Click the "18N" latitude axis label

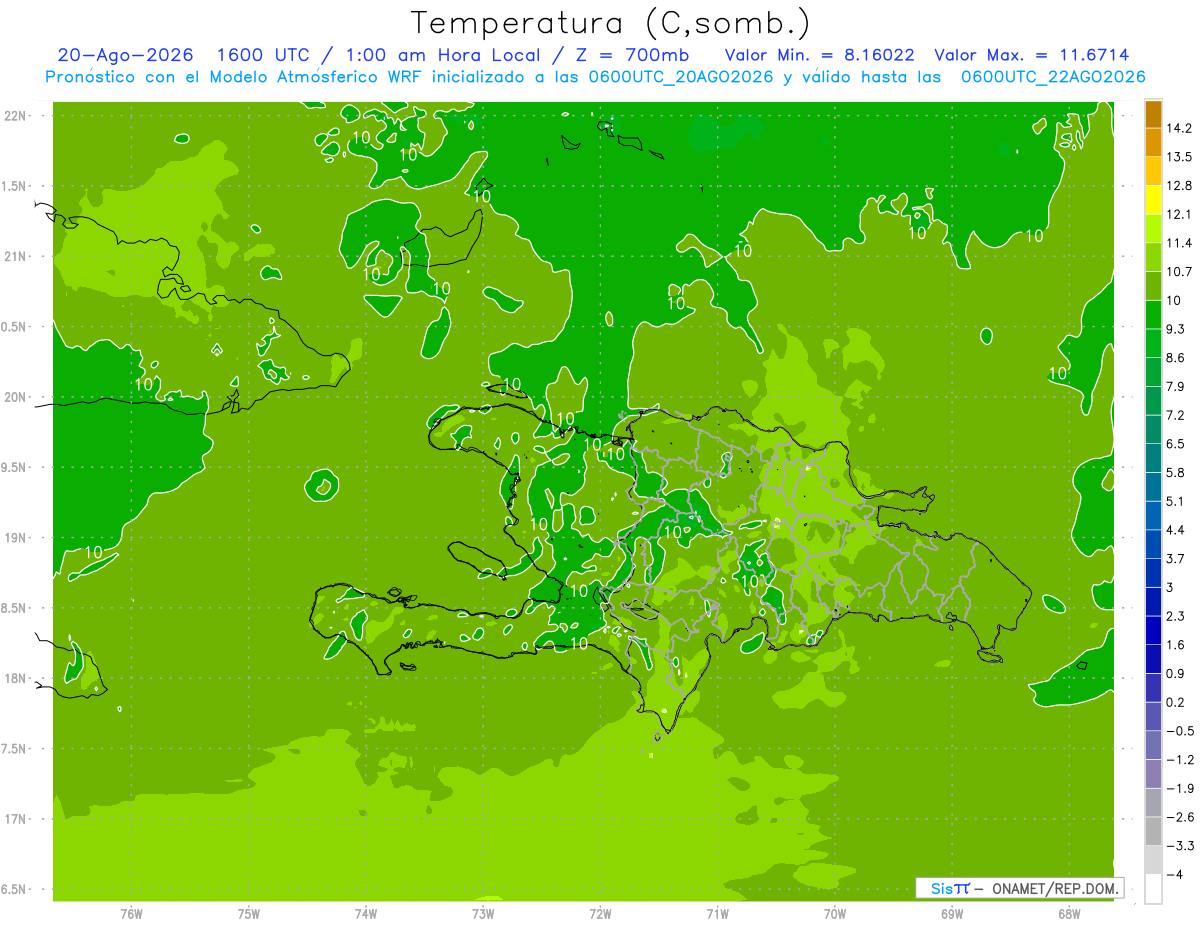click(x=15, y=679)
